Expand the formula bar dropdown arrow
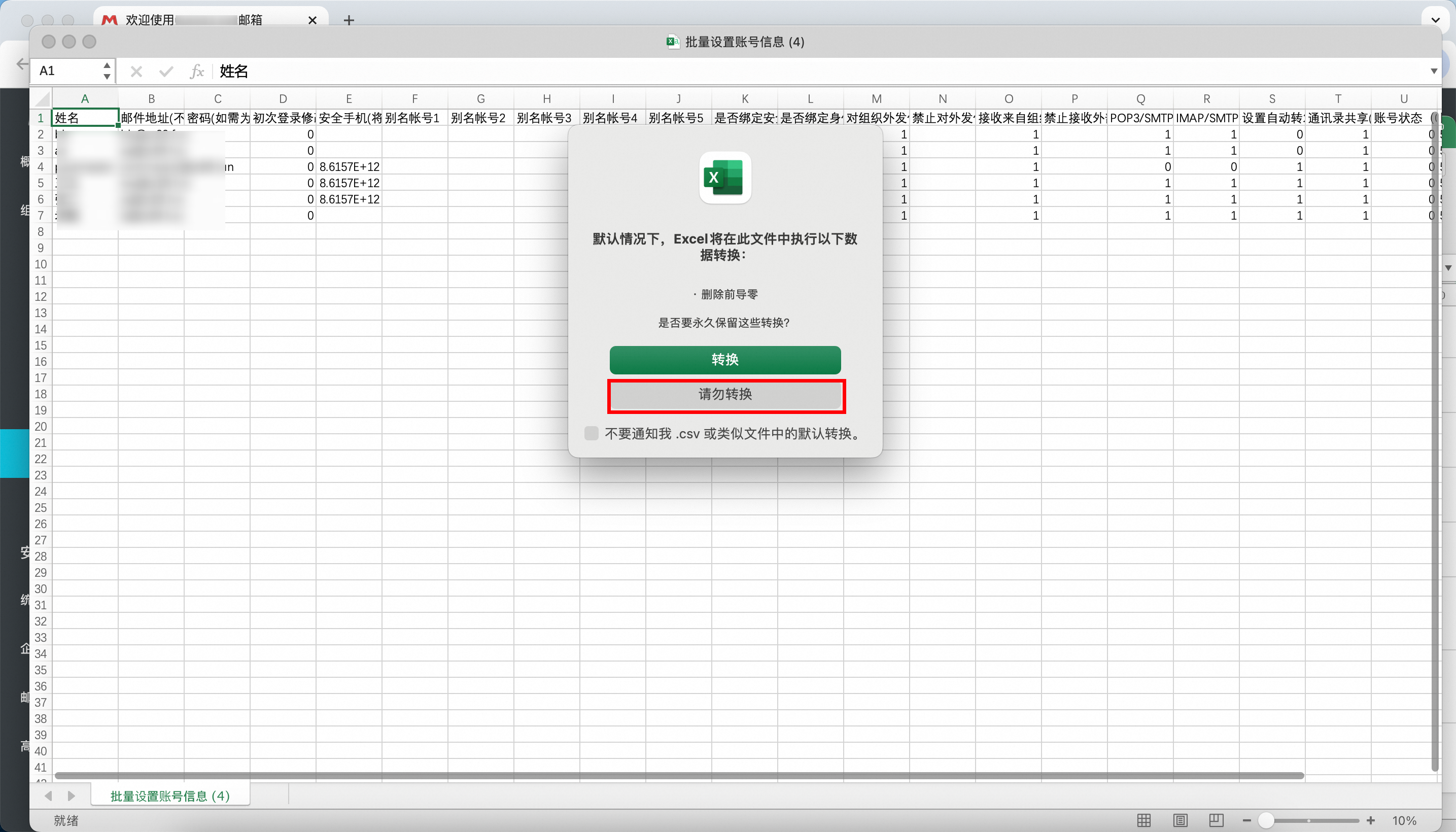The image size is (1456, 832). tap(1434, 72)
